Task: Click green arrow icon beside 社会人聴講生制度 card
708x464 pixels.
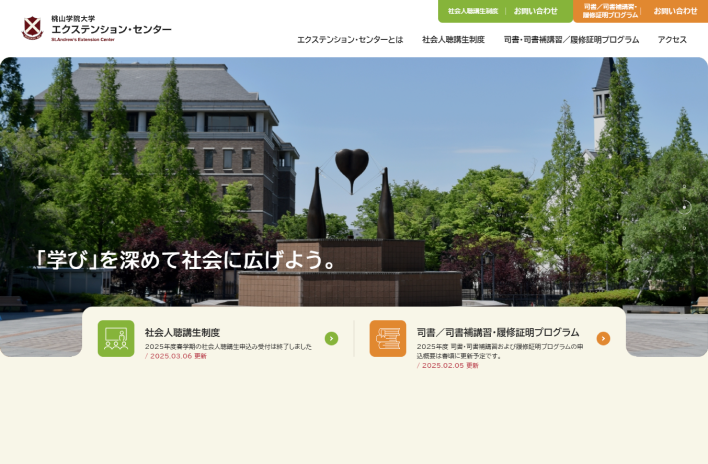Action: (x=331, y=338)
